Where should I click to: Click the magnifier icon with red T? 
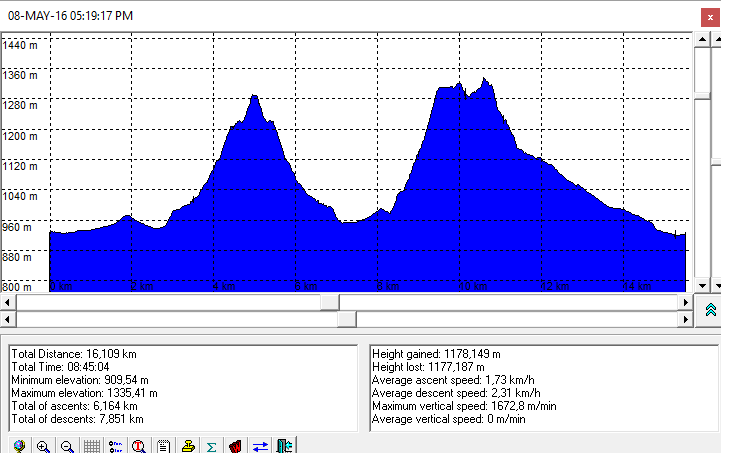click(x=139, y=446)
